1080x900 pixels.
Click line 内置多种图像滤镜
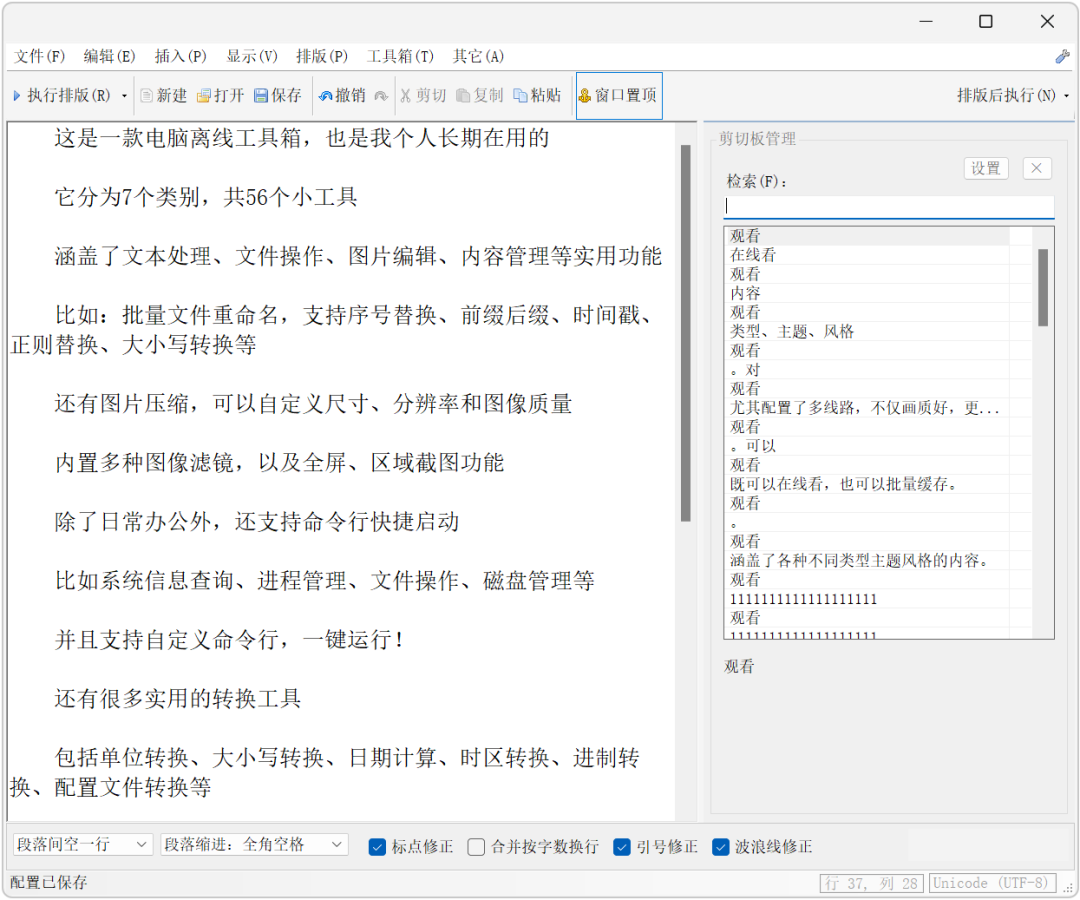point(280,463)
